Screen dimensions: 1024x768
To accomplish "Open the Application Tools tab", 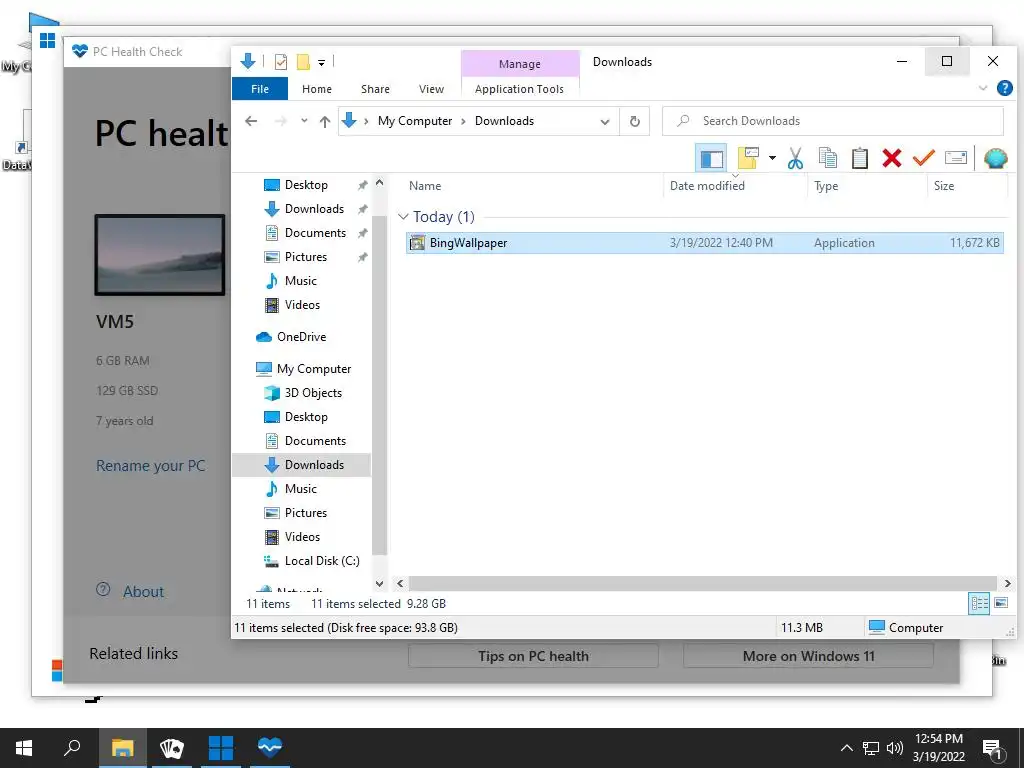I will click(x=519, y=89).
